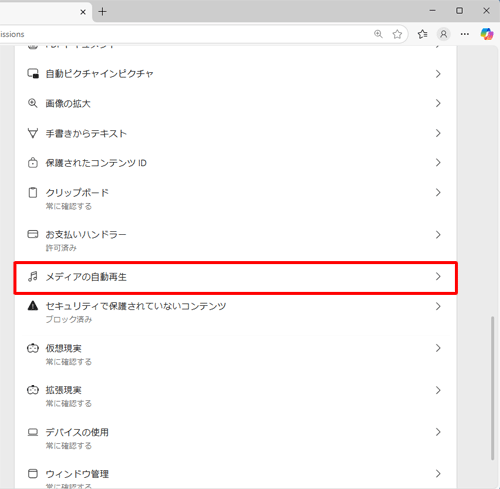Open 自動ピクチャインピクチャ settings
The width and height of the screenshot is (500, 489).
click(x=235, y=74)
